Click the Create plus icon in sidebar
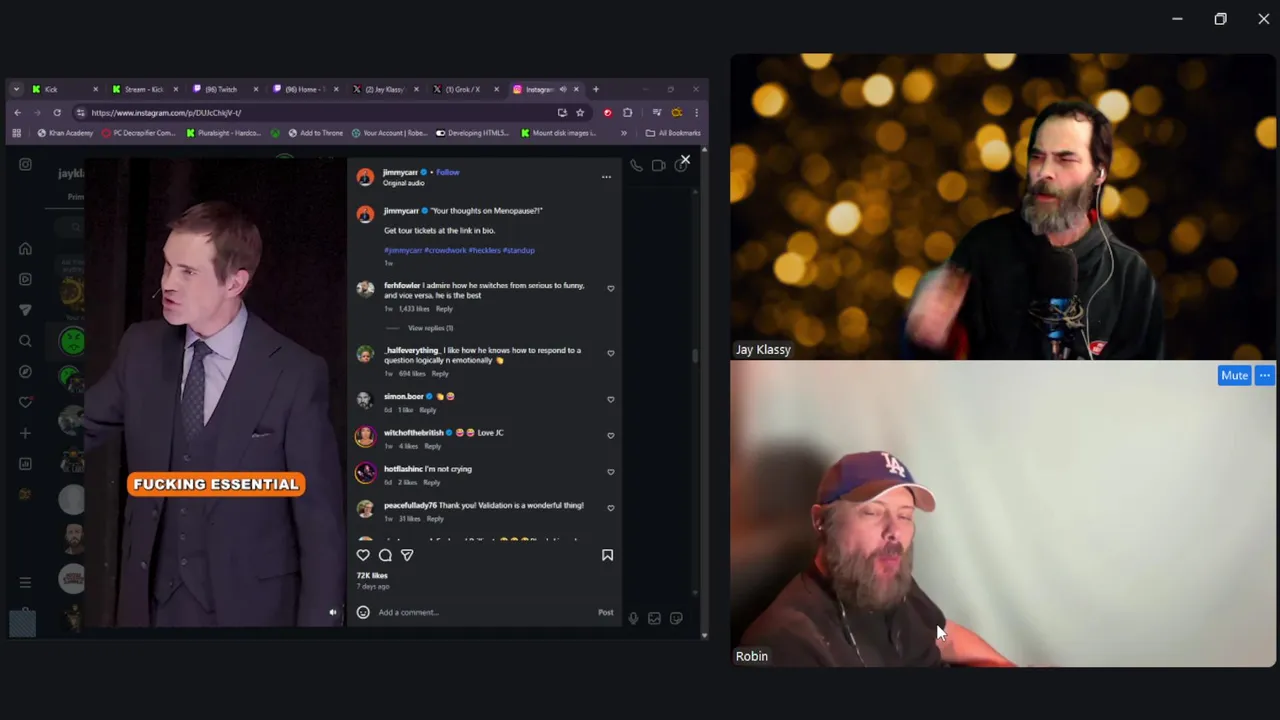 coord(25,433)
